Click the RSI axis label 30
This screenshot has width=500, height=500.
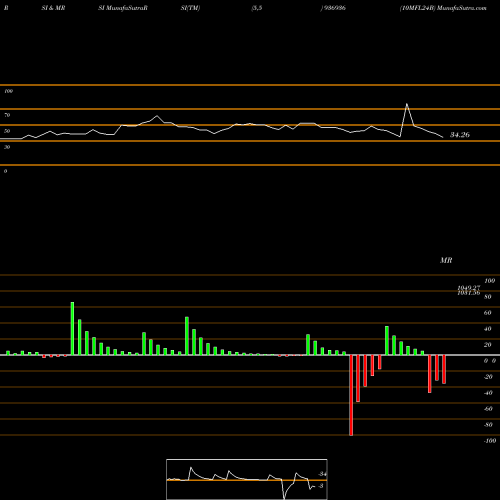click(7, 147)
